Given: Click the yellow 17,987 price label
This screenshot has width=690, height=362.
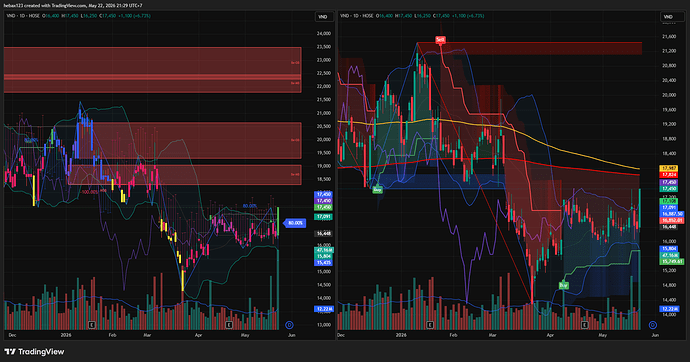Looking at the screenshot, I should (668, 168).
